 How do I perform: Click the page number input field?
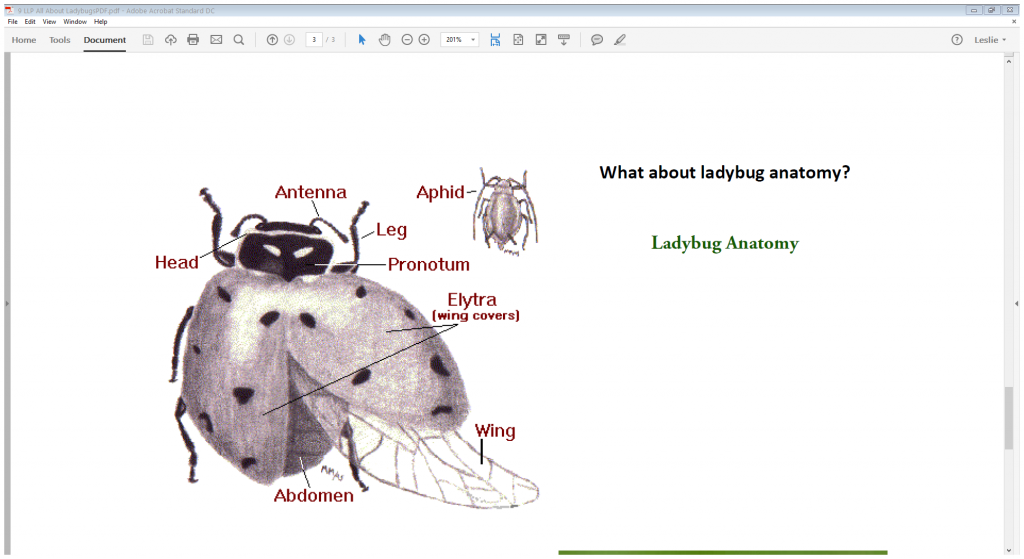coord(314,40)
